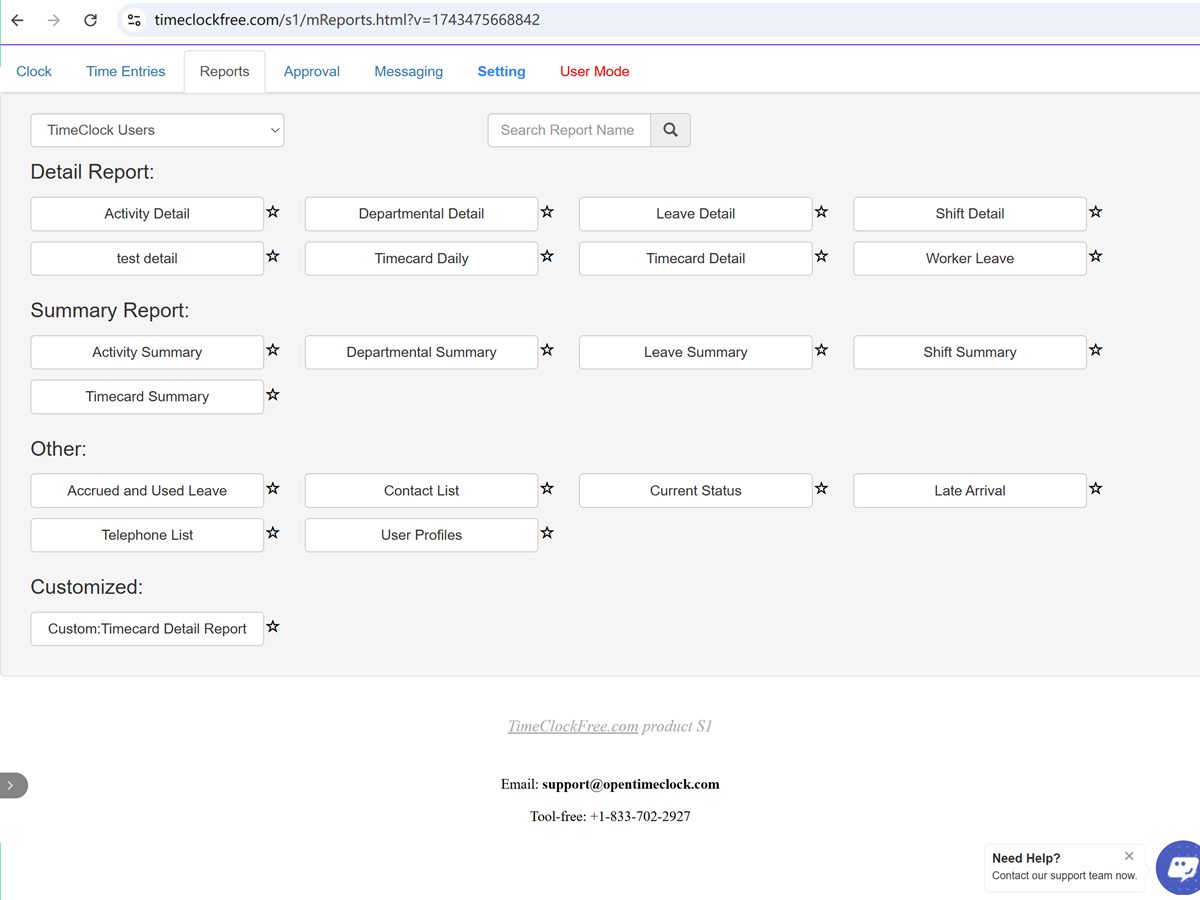Open the Current Status report
The height and width of the screenshot is (900, 1200).
point(695,491)
